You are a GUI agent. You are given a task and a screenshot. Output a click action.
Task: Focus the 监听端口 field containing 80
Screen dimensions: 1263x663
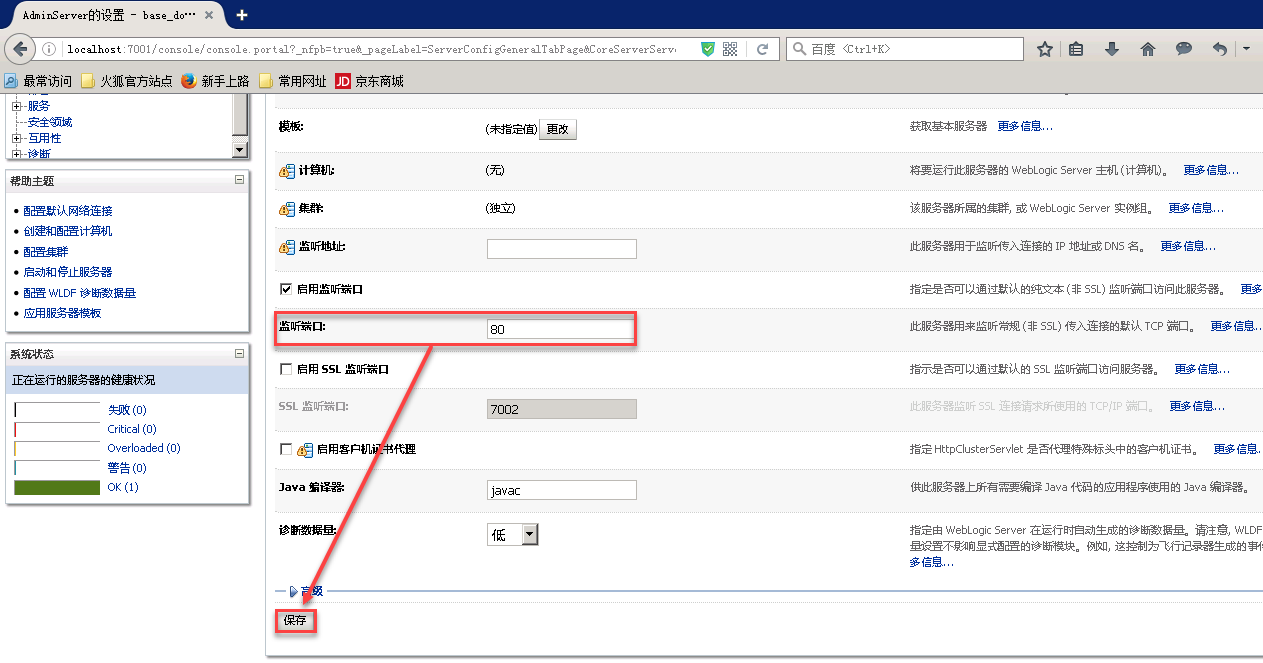pyautogui.click(x=562, y=329)
